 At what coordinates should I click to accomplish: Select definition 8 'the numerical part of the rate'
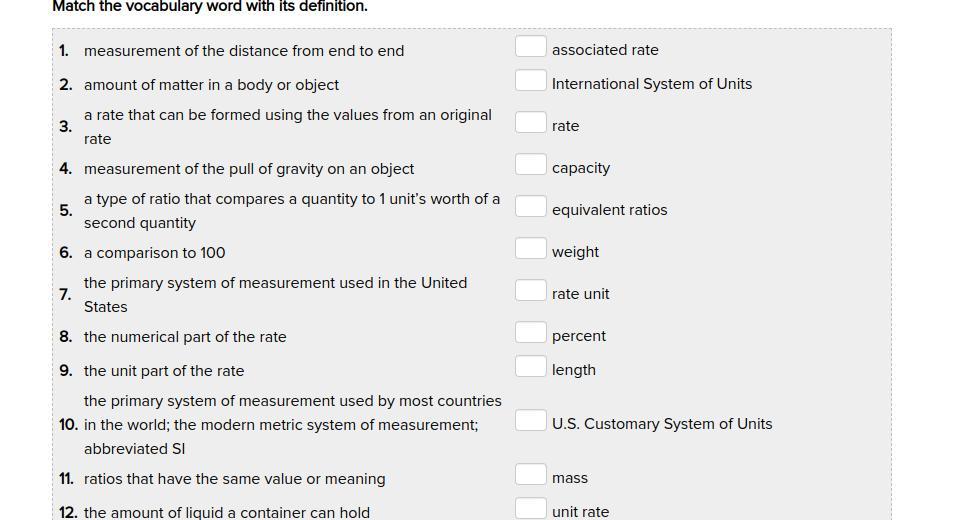coord(185,337)
